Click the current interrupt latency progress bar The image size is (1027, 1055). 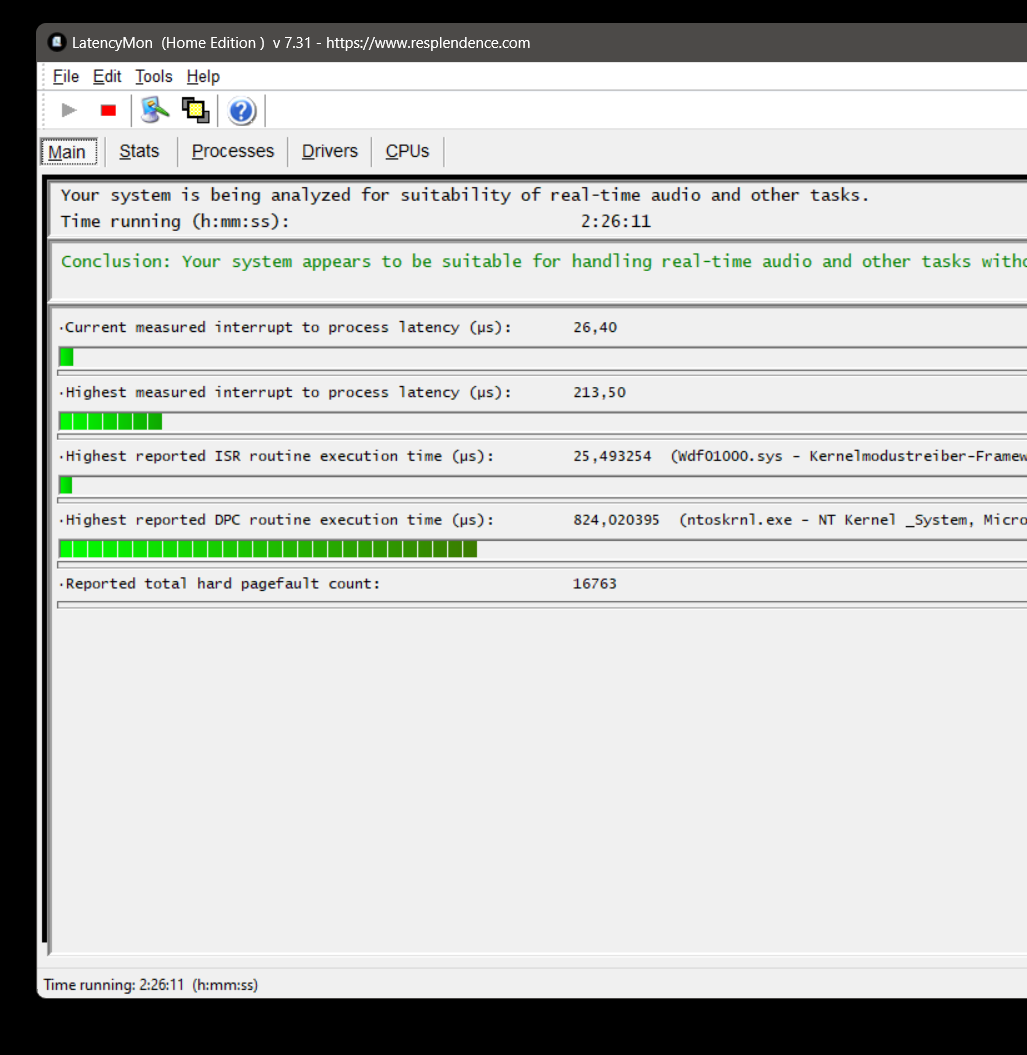[x=542, y=357]
